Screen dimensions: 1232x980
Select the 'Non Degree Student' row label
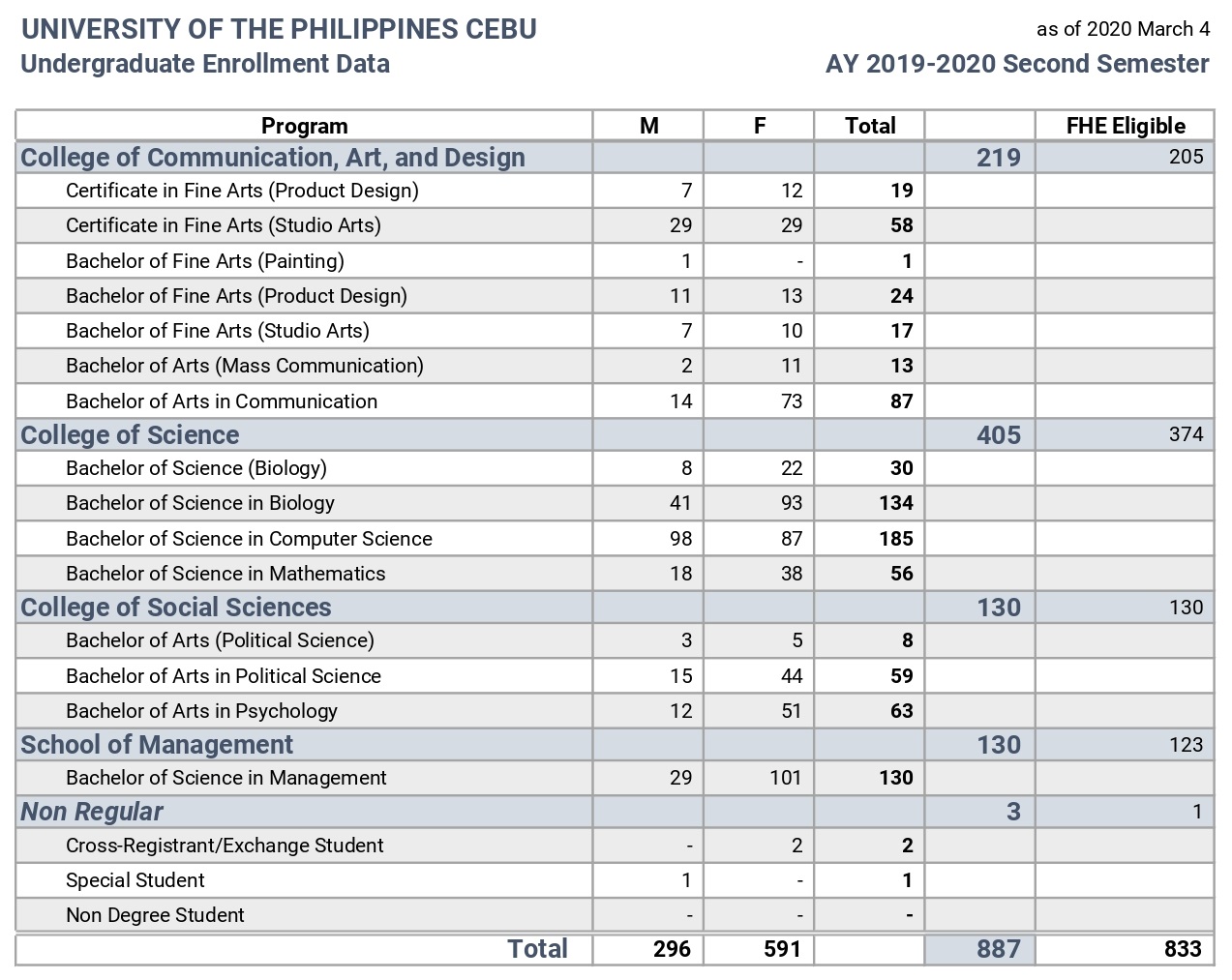tap(155, 915)
